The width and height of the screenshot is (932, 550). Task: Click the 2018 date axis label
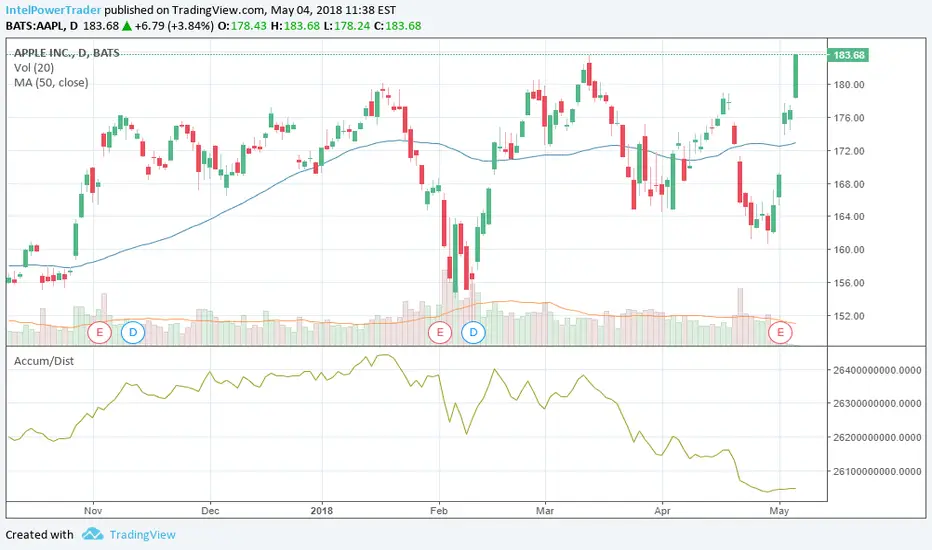click(322, 511)
